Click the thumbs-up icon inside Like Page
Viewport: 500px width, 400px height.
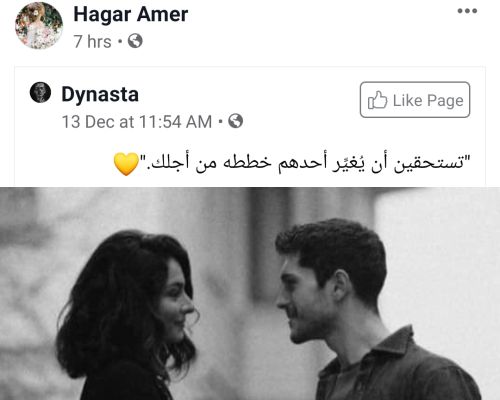tap(377, 100)
